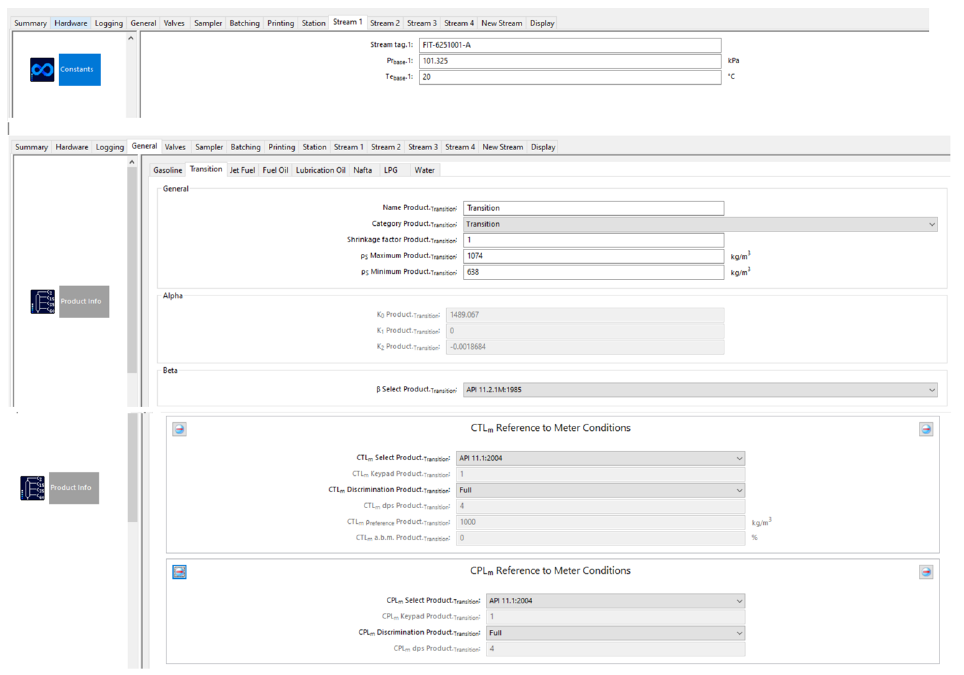Open the Gasoline product tab
Image resolution: width=964 pixels, height=675 pixels.
[x=167, y=170]
